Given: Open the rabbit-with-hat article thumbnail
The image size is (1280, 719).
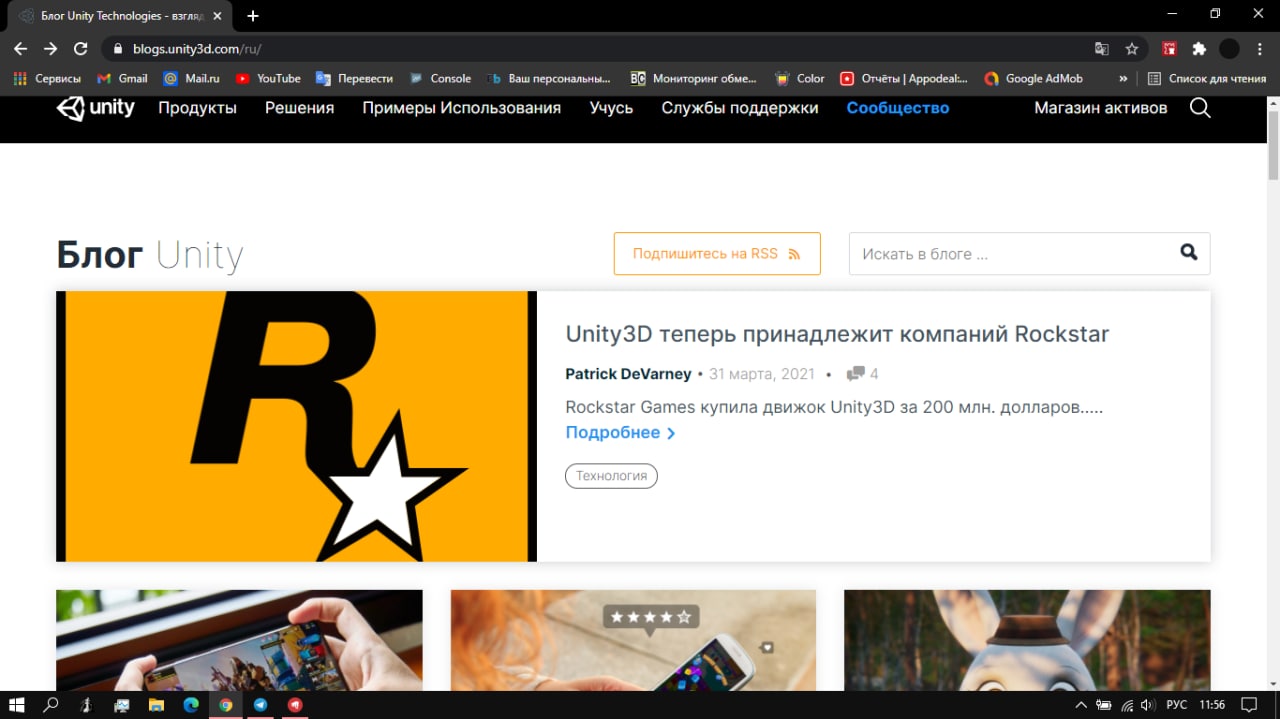Looking at the screenshot, I should pyautogui.click(x=1027, y=640).
